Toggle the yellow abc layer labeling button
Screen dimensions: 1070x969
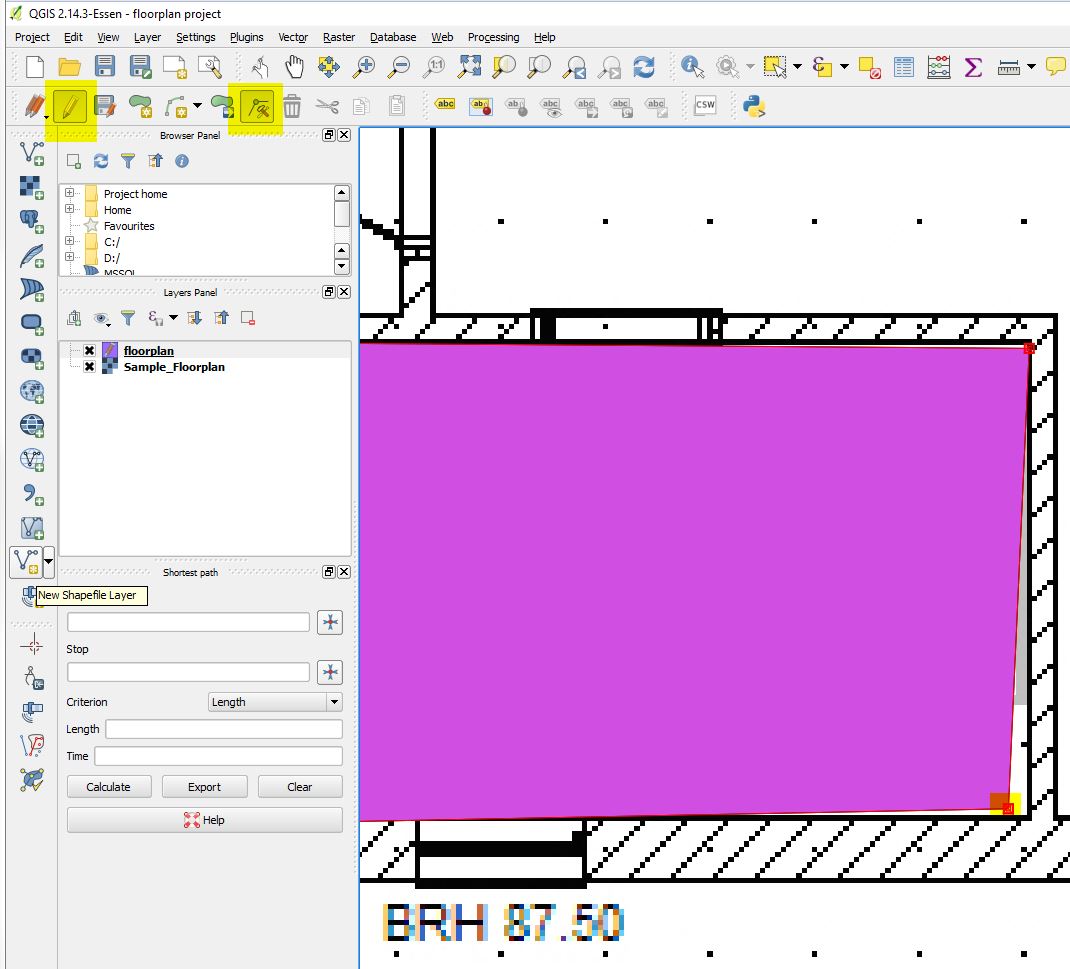pos(445,104)
